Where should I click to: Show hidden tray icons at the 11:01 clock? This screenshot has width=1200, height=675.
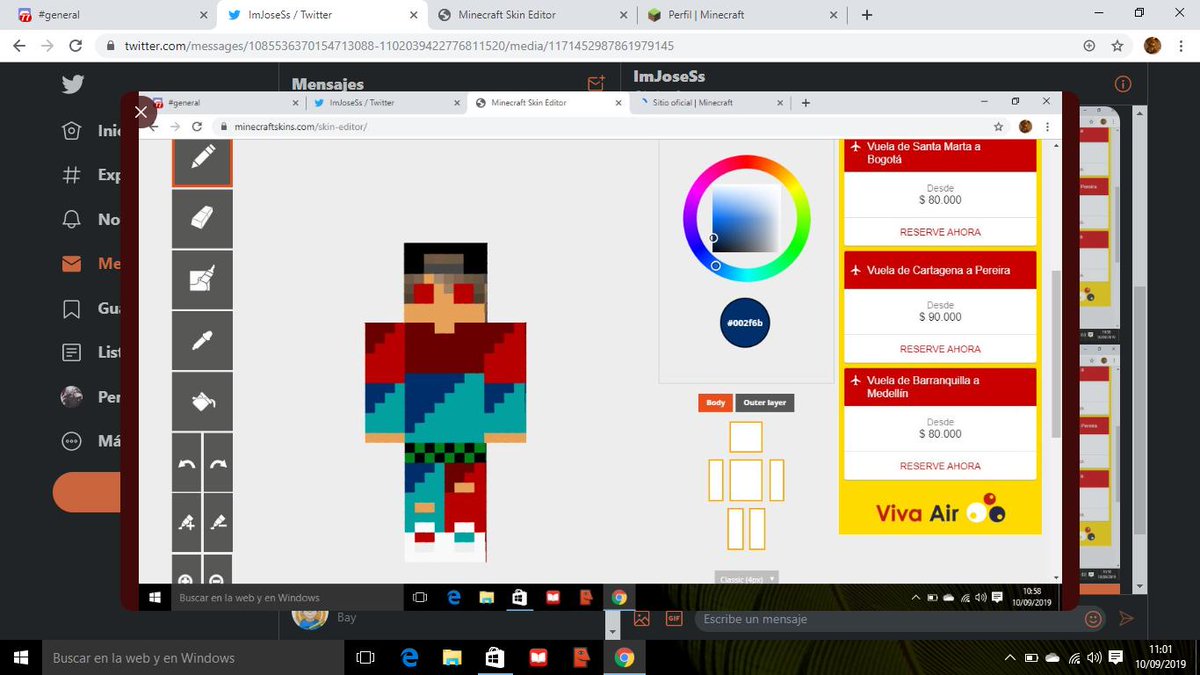coord(1011,658)
